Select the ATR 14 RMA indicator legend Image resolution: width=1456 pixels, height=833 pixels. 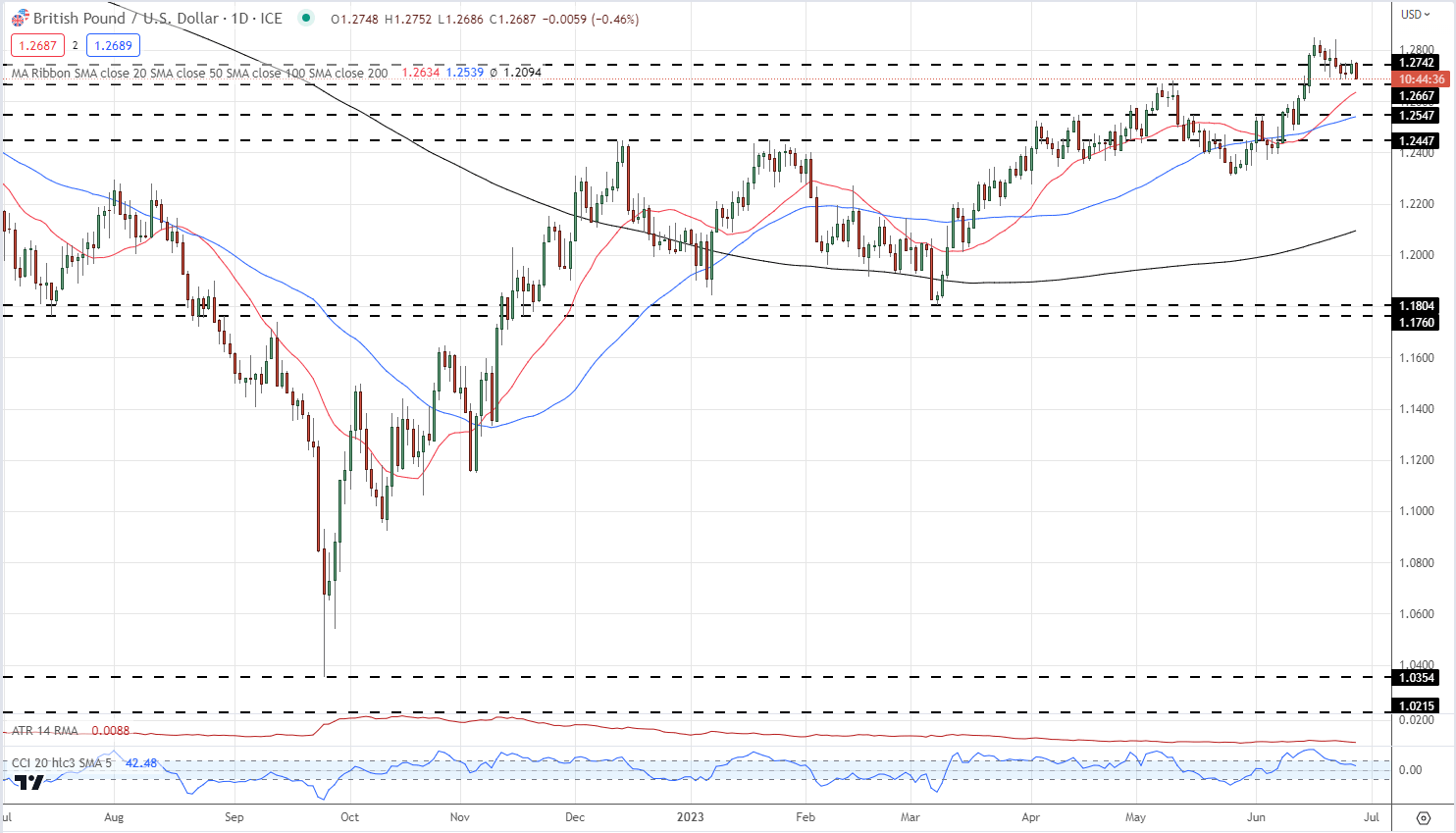44,731
